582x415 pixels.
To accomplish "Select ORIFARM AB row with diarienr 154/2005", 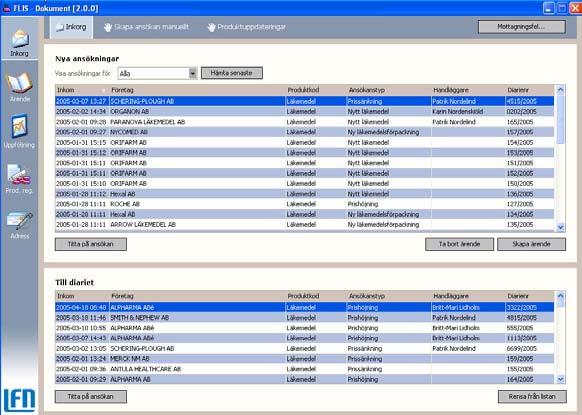I will click(304, 143).
